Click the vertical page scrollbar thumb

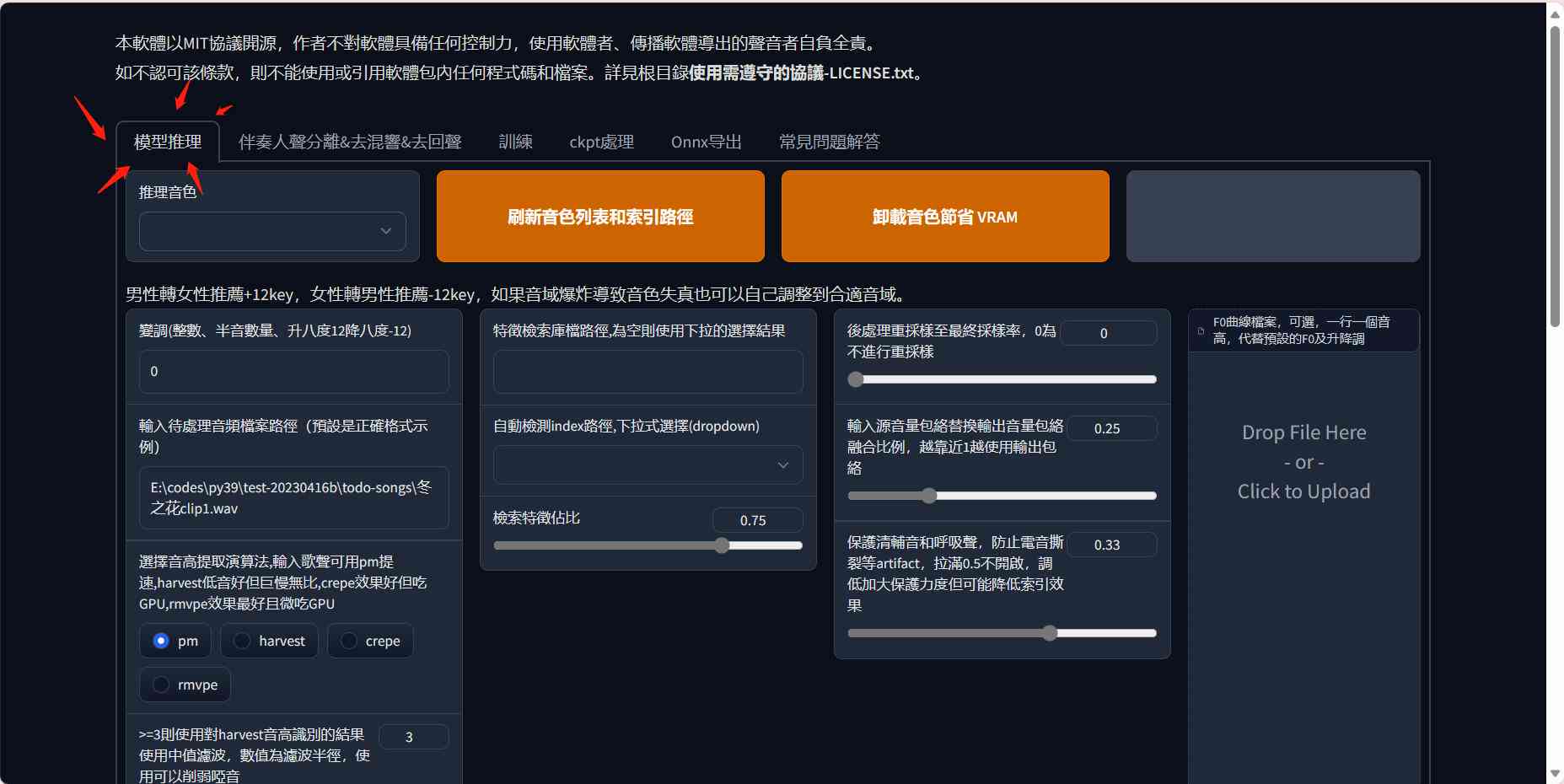(x=1555, y=175)
